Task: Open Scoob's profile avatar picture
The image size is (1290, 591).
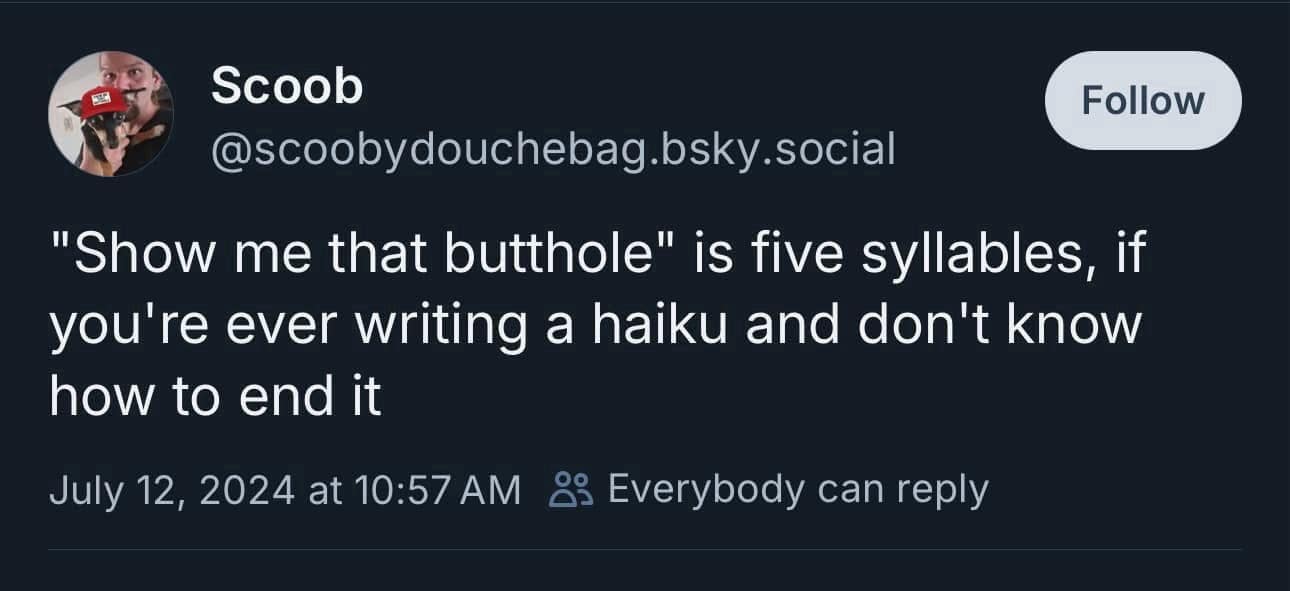Action: pos(111,113)
